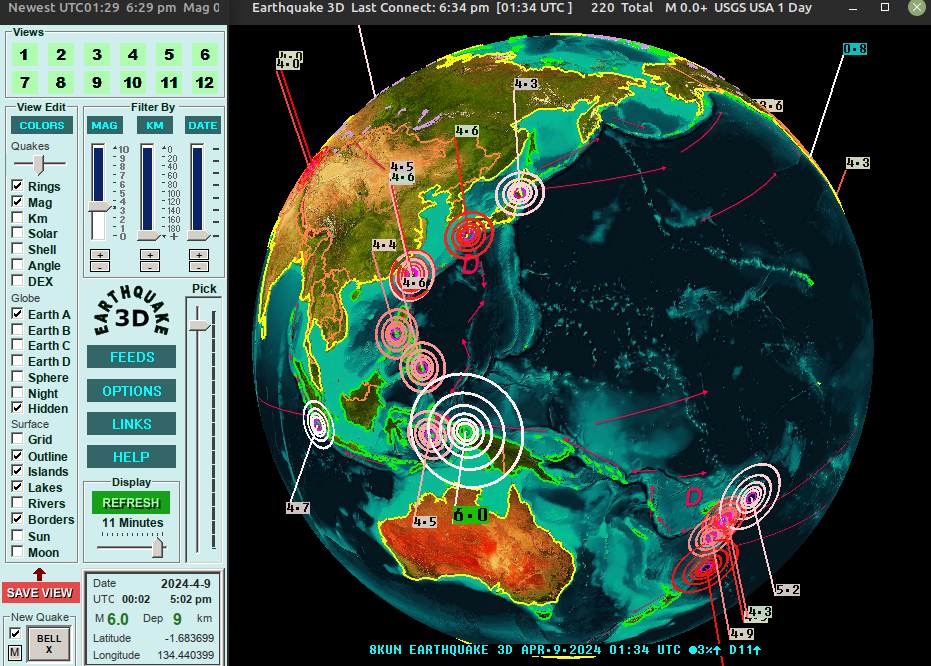This screenshot has height=666, width=931.
Task: Uncheck the Mag labels checkbox
Action: pos(17,202)
